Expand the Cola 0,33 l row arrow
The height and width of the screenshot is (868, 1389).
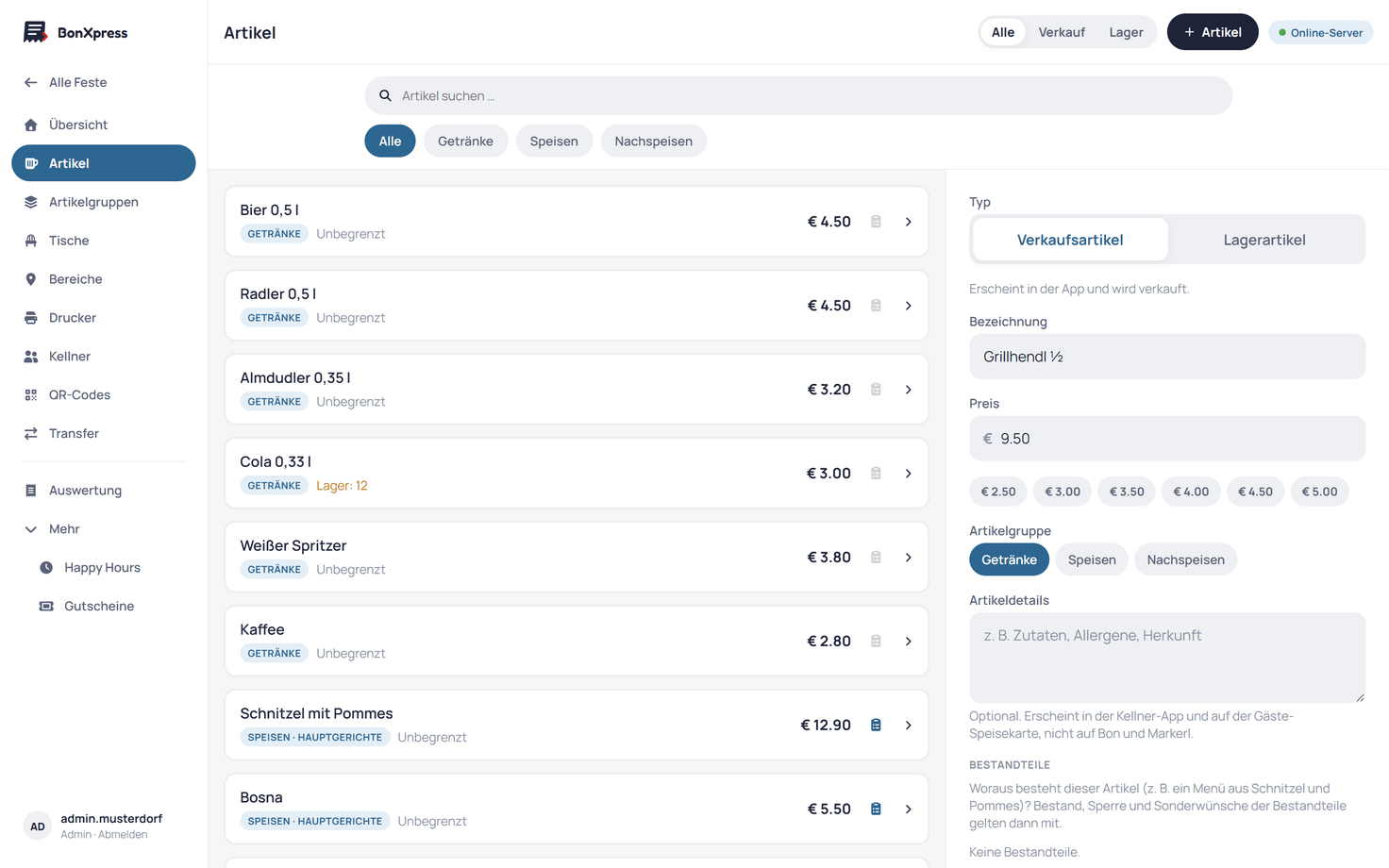(x=909, y=474)
